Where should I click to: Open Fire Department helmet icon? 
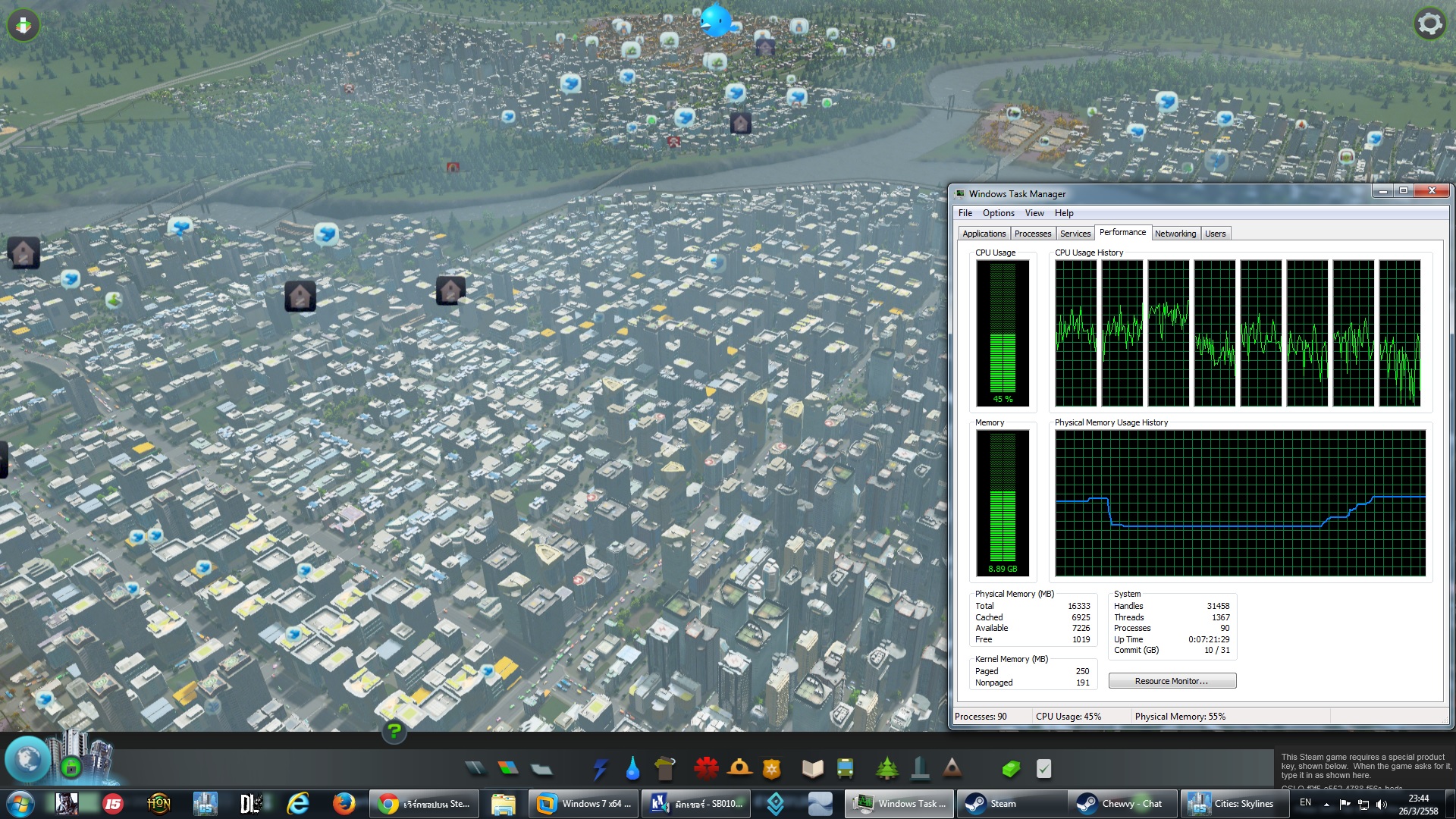[739, 769]
